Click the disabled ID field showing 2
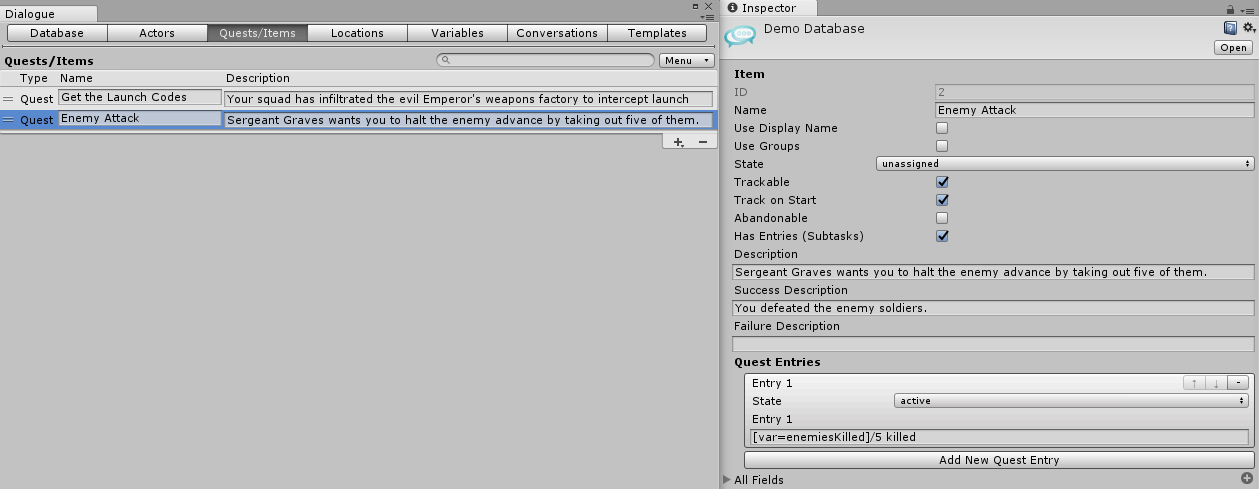Viewport: 1259px width, 489px height. 1094,92
